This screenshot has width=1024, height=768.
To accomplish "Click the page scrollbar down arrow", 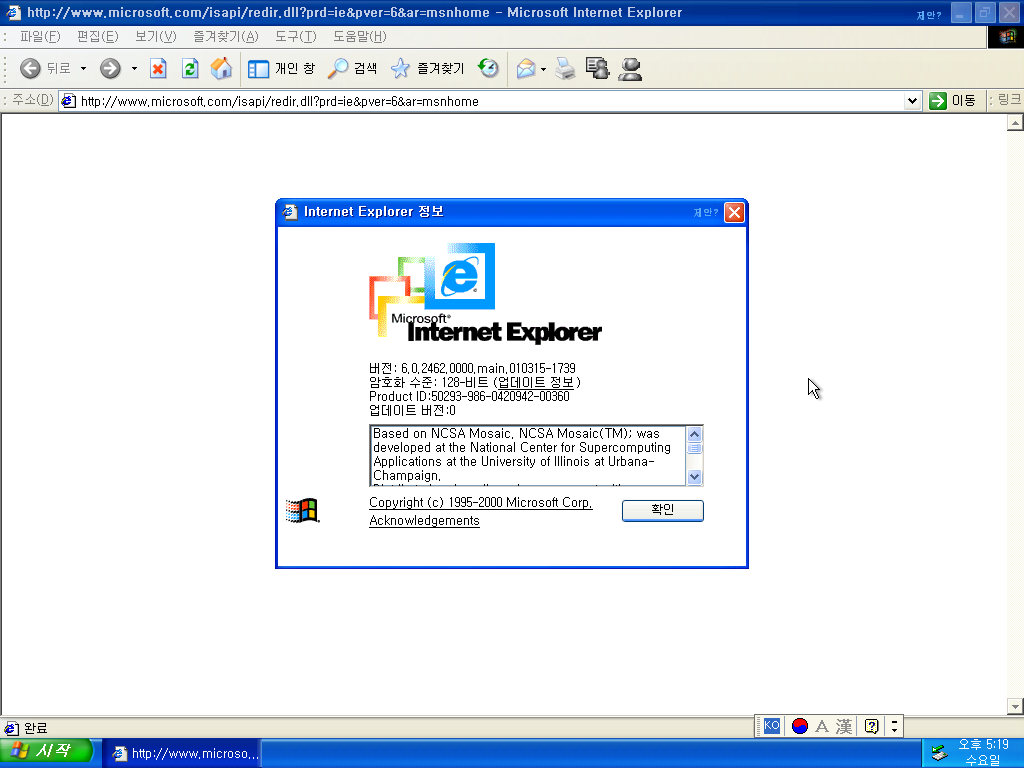I will pyautogui.click(x=1015, y=706).
